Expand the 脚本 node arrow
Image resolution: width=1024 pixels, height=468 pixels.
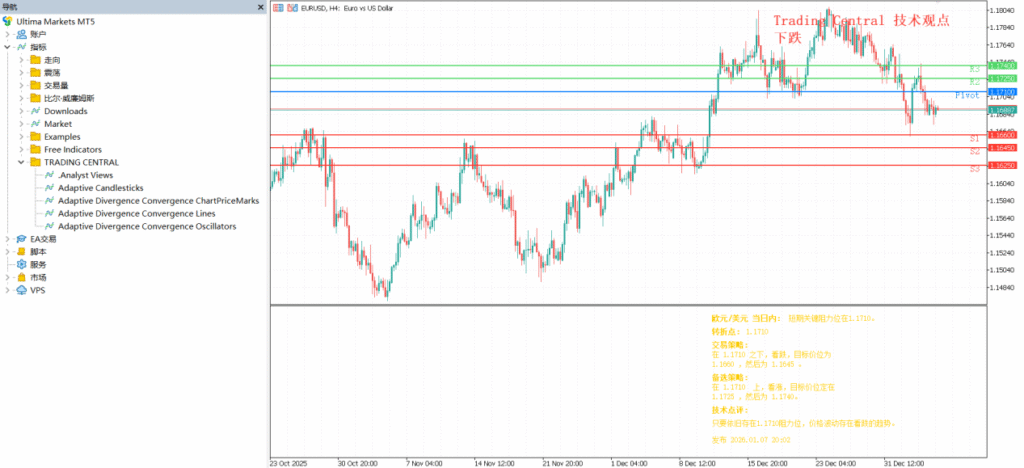pyautogui.click(x=7, y=251)
